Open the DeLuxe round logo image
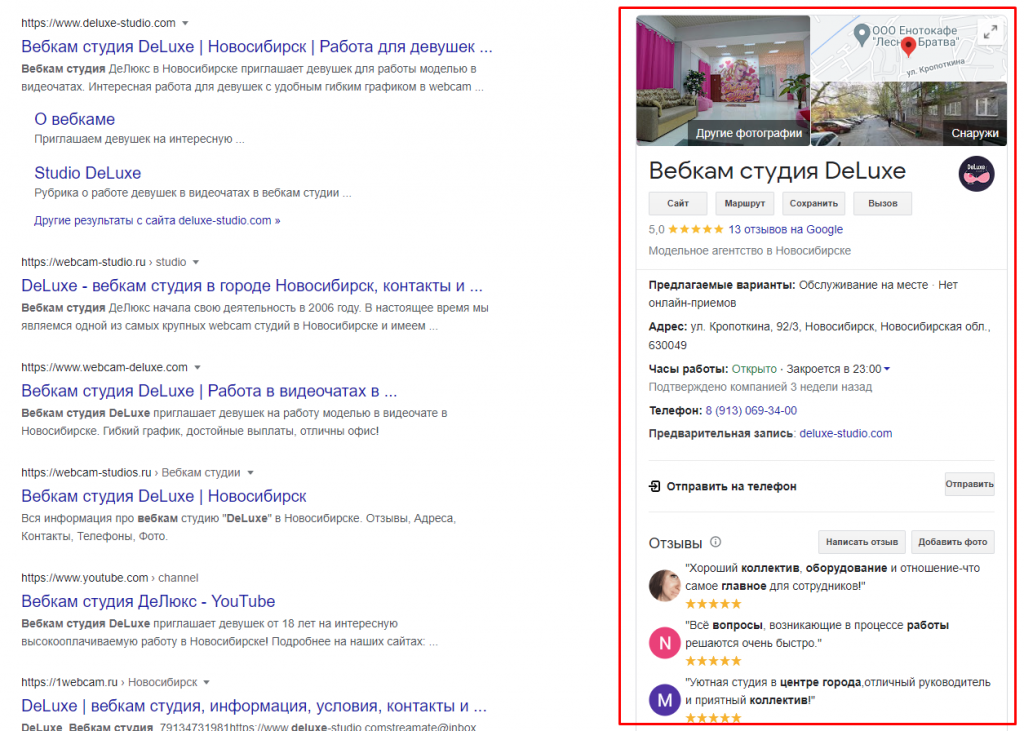The height and width of the screenshot is (731, 1024). [x=976, y=174]
